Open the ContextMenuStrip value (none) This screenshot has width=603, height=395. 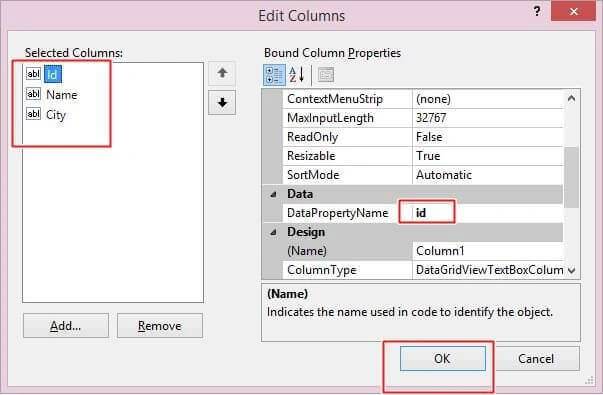click(x=488, y=99)
